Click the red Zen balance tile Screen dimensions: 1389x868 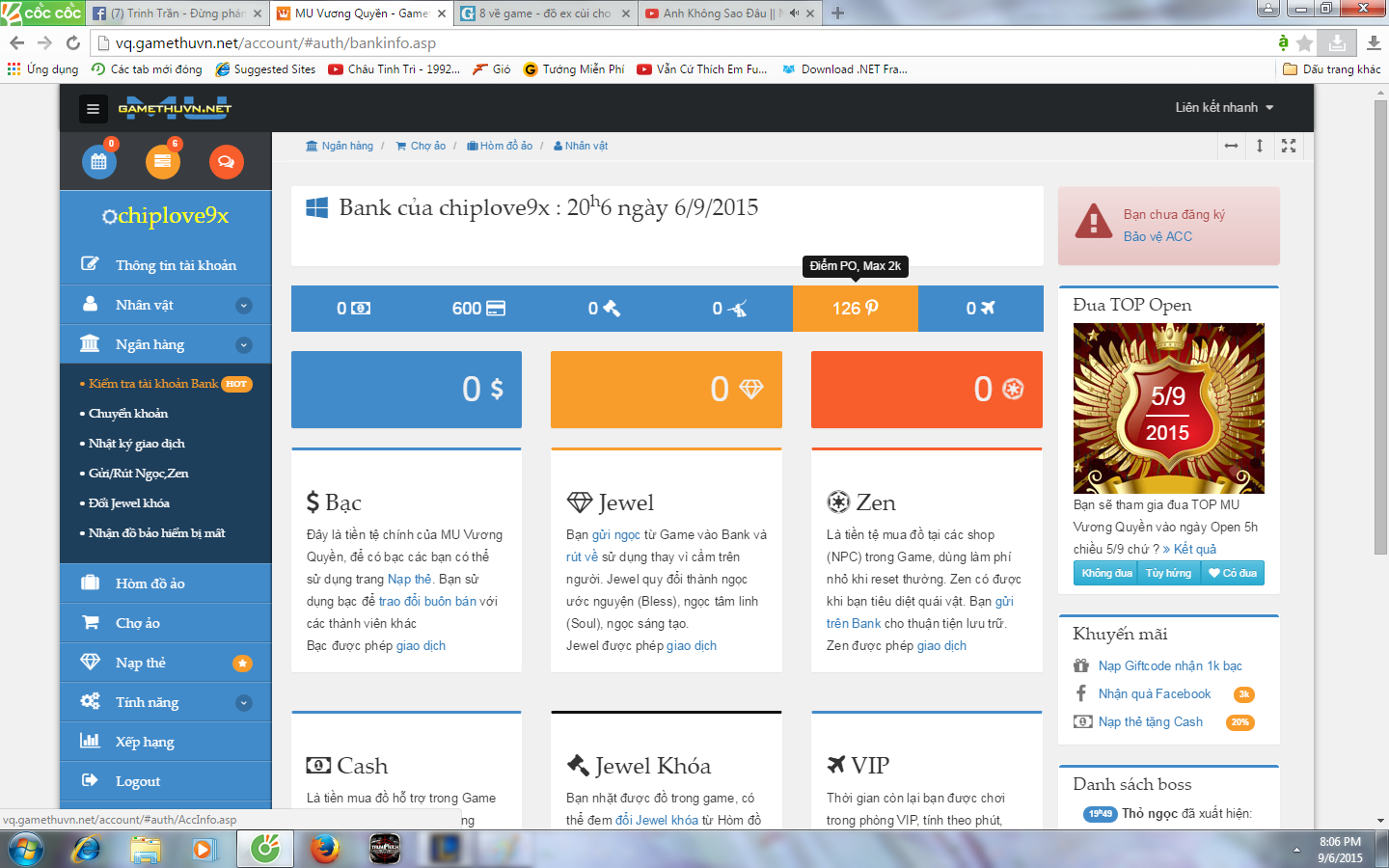[927, 390]
